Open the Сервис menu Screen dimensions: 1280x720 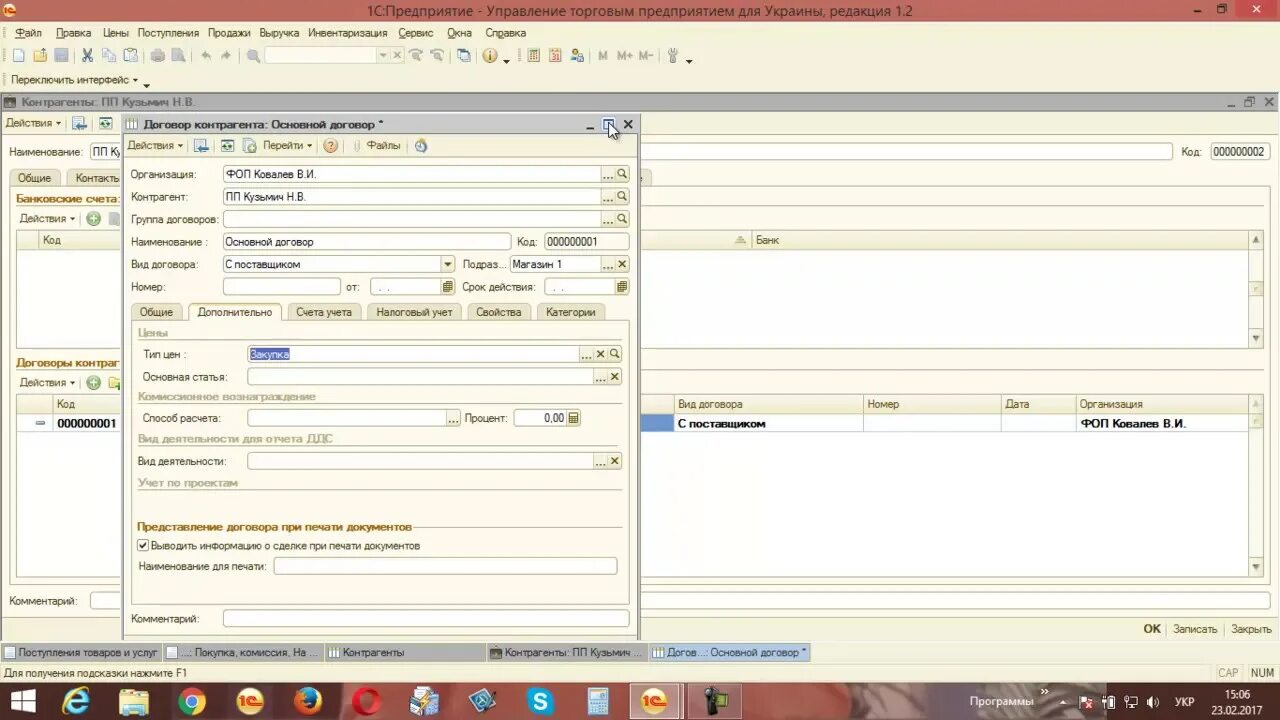[x=415, y=33]
